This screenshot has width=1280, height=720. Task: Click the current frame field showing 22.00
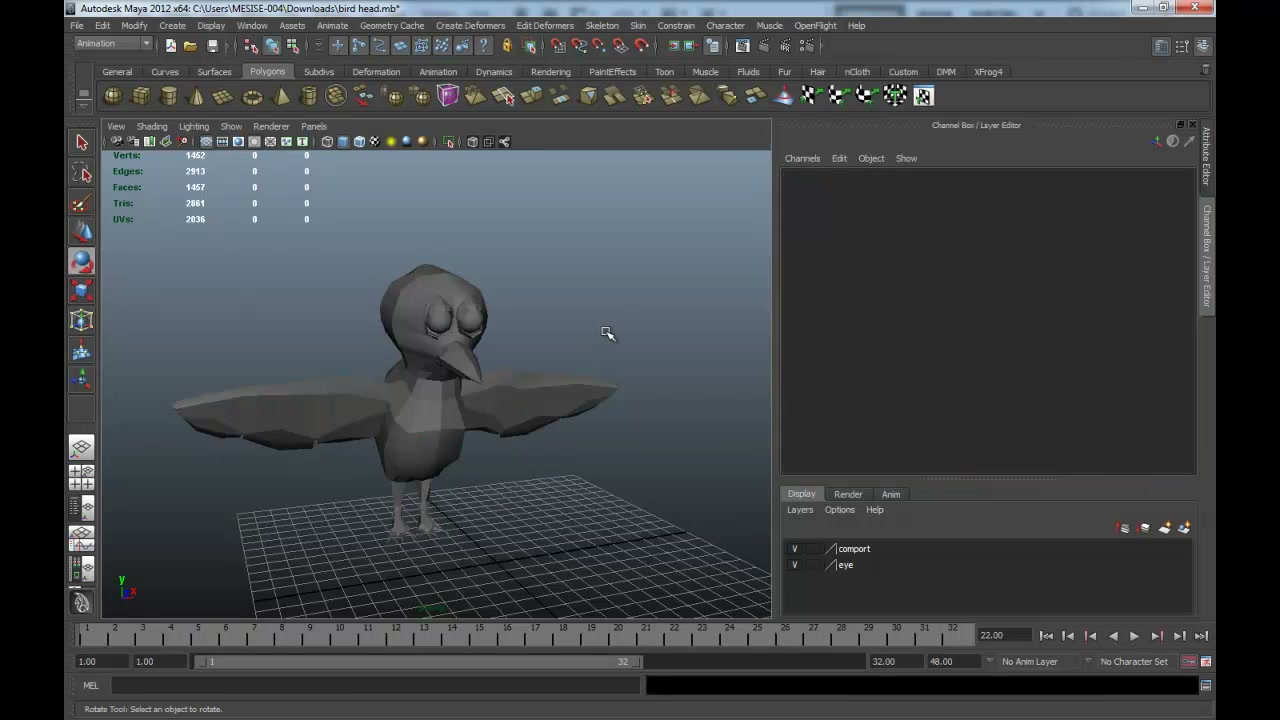tap(1004, 636)
